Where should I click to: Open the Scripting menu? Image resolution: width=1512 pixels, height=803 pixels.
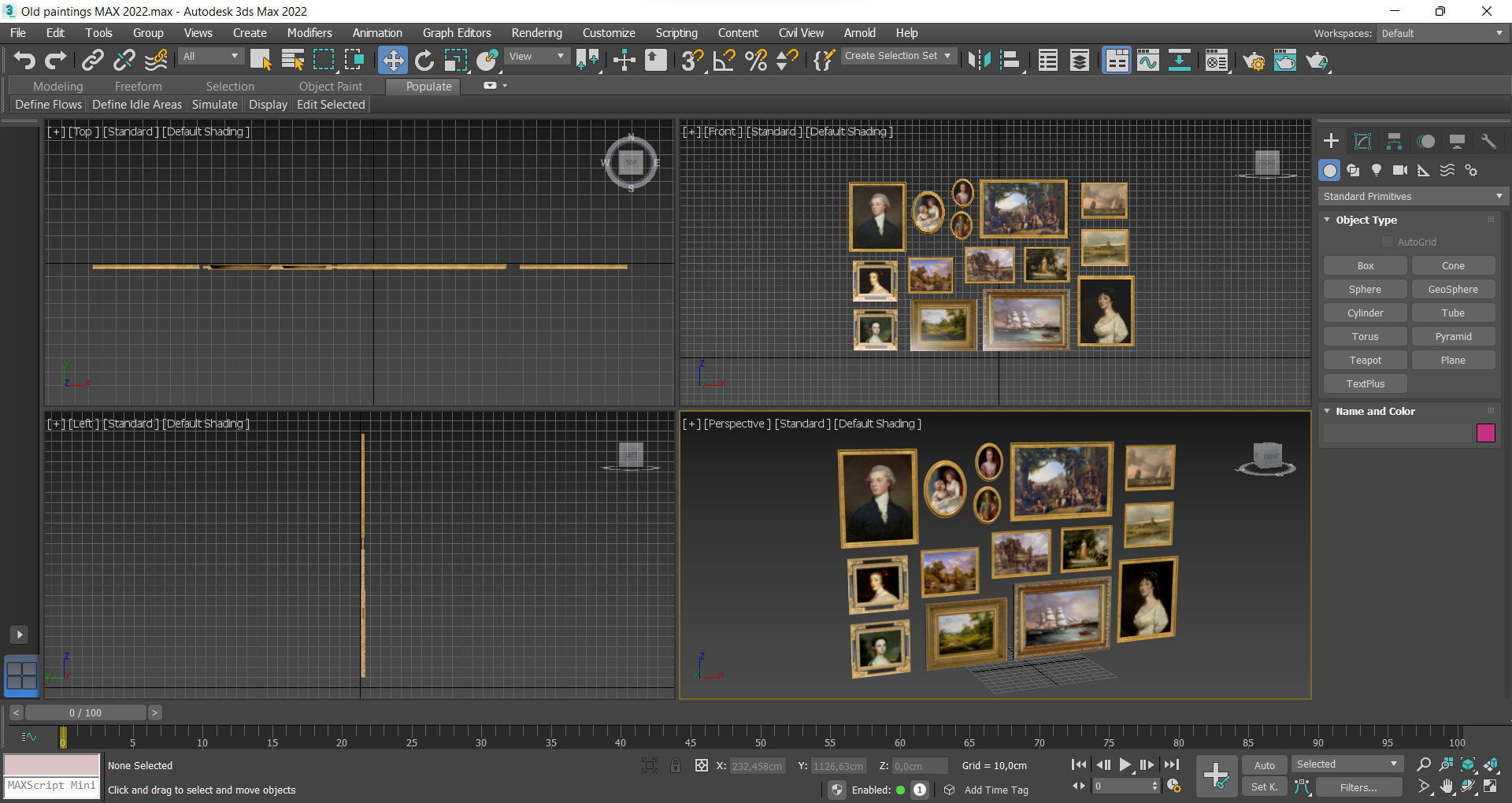676,33
